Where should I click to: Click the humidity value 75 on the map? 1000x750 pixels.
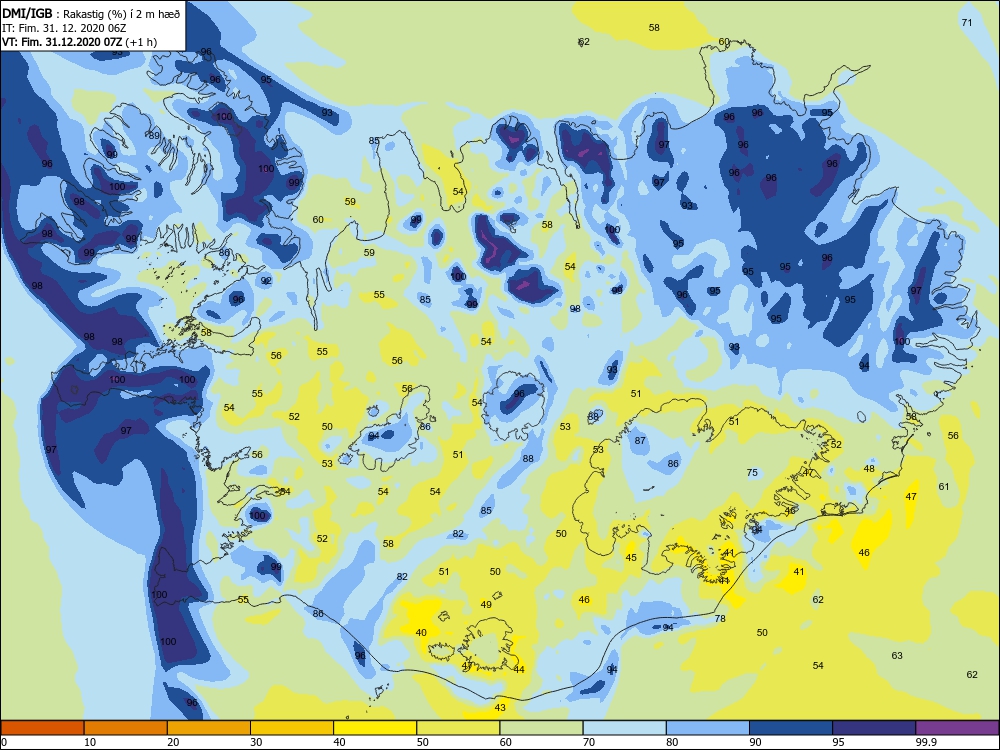753,473
